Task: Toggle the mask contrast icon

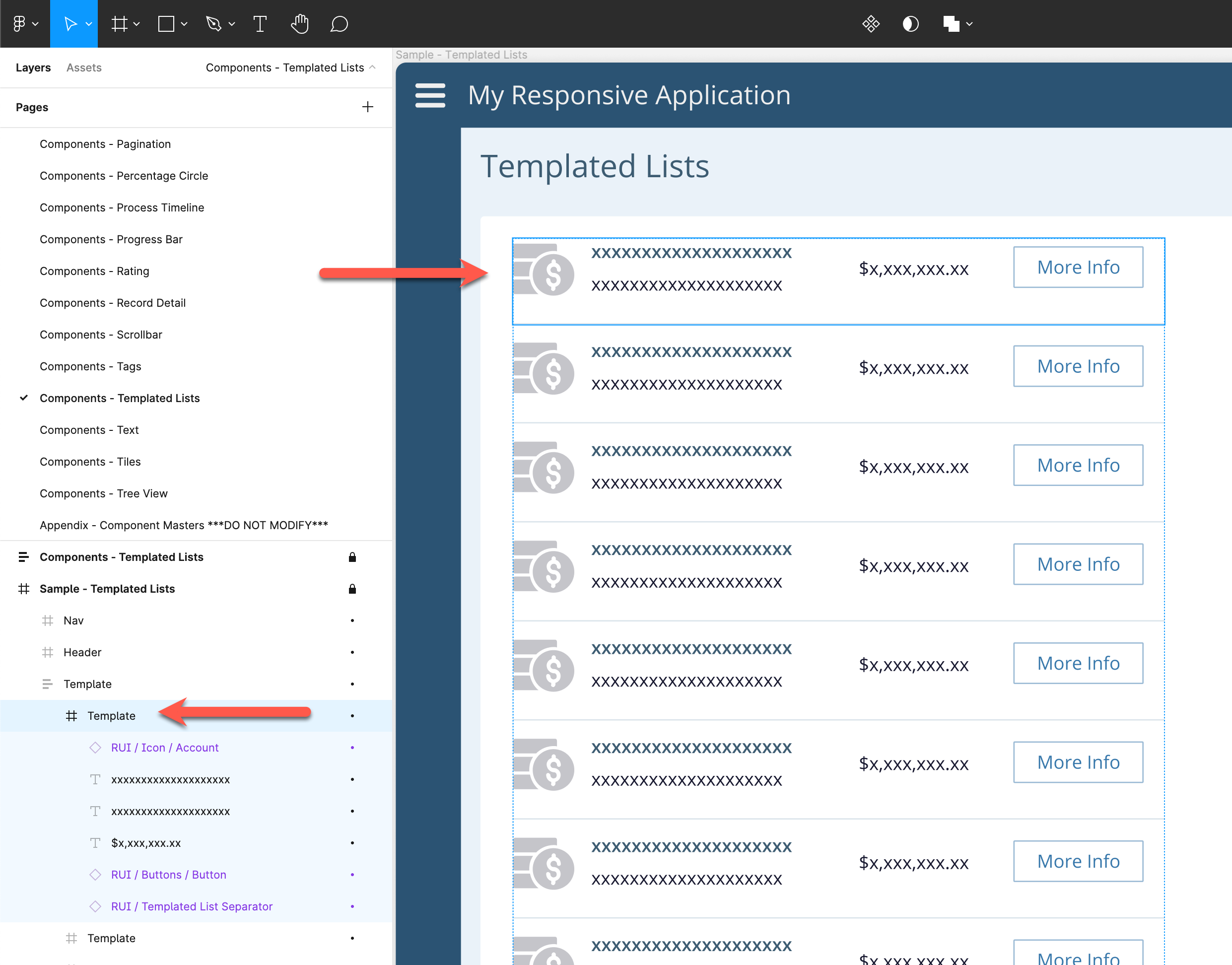Action: [910, 24]
